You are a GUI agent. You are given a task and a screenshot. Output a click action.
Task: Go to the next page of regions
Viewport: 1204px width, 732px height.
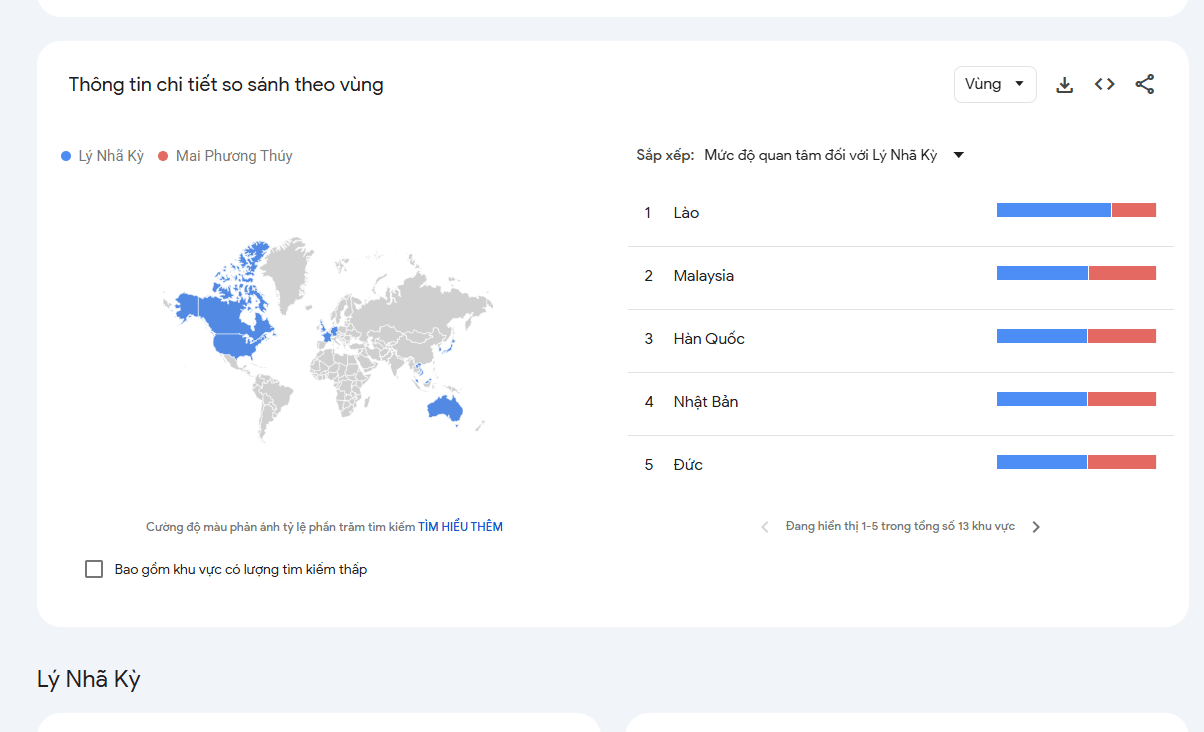1036,527
